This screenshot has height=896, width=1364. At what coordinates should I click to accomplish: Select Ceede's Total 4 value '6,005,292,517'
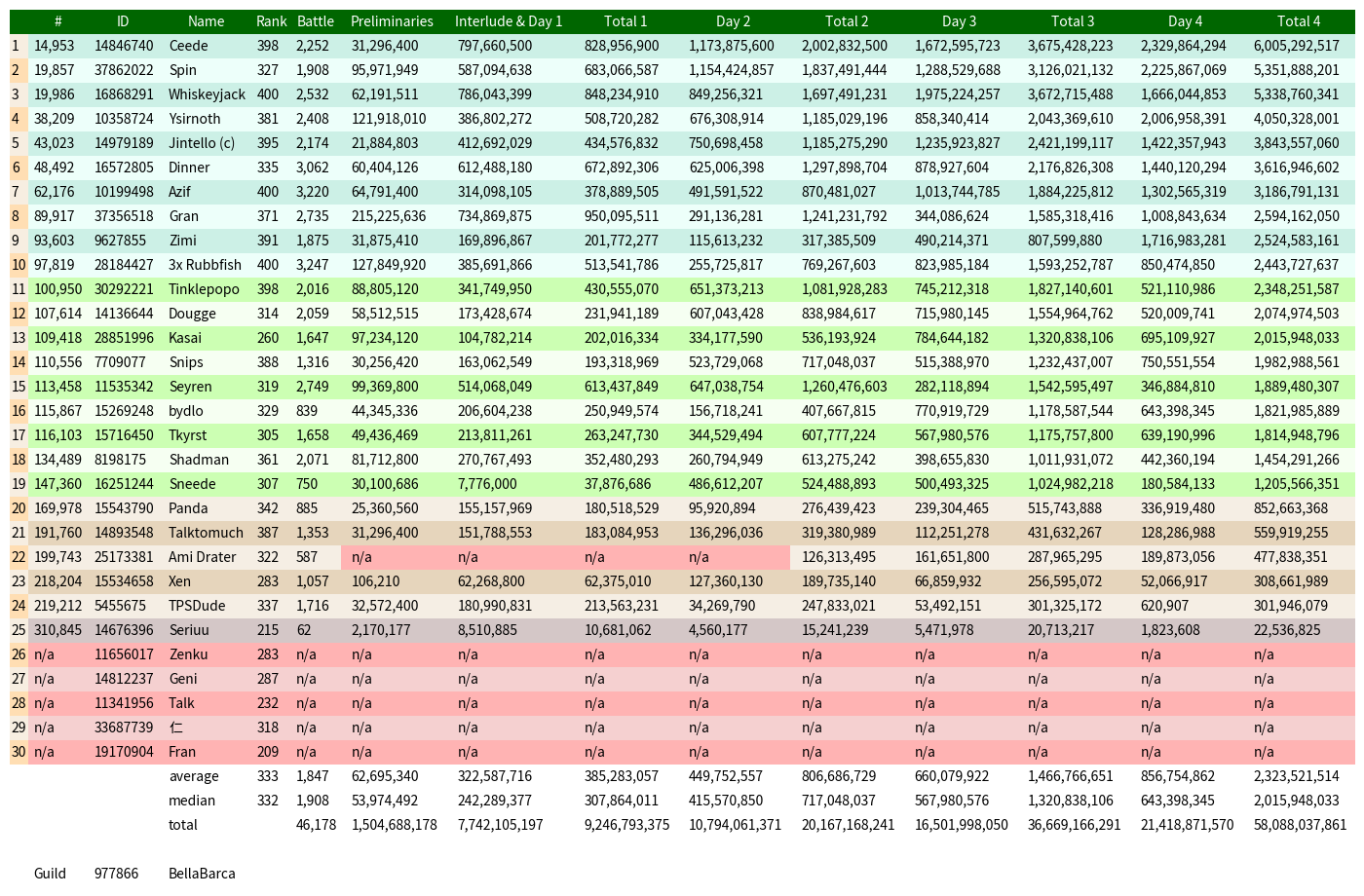point(1297,46)
